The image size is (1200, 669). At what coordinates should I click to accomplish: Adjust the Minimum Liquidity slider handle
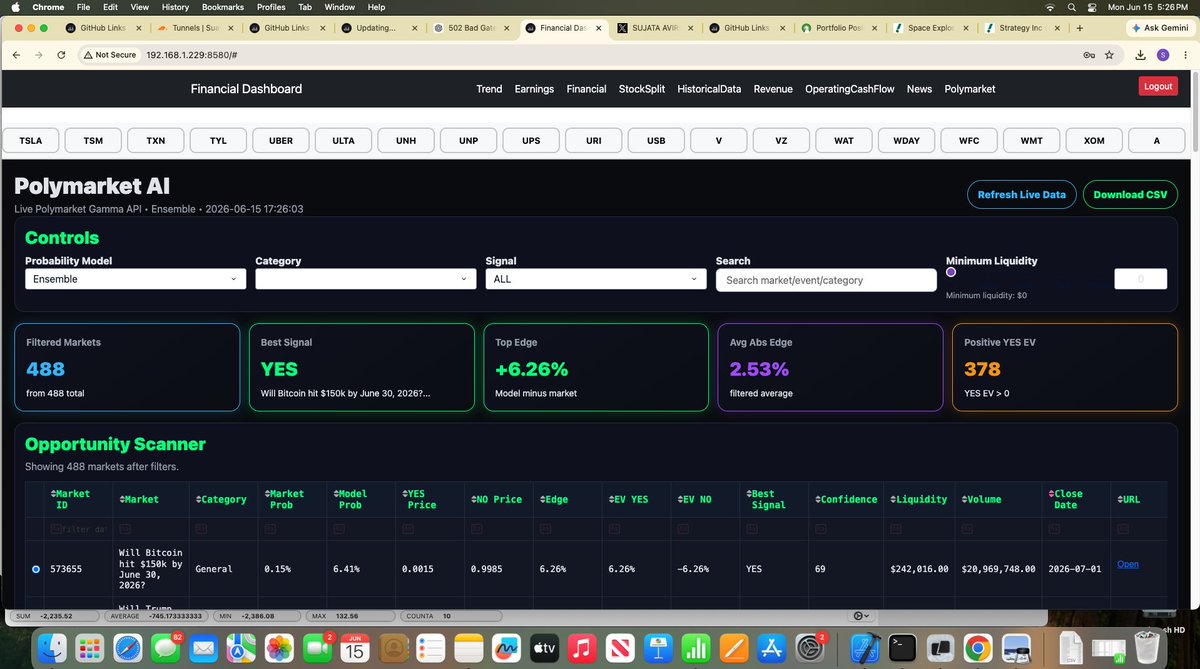(x=951, y=272)
